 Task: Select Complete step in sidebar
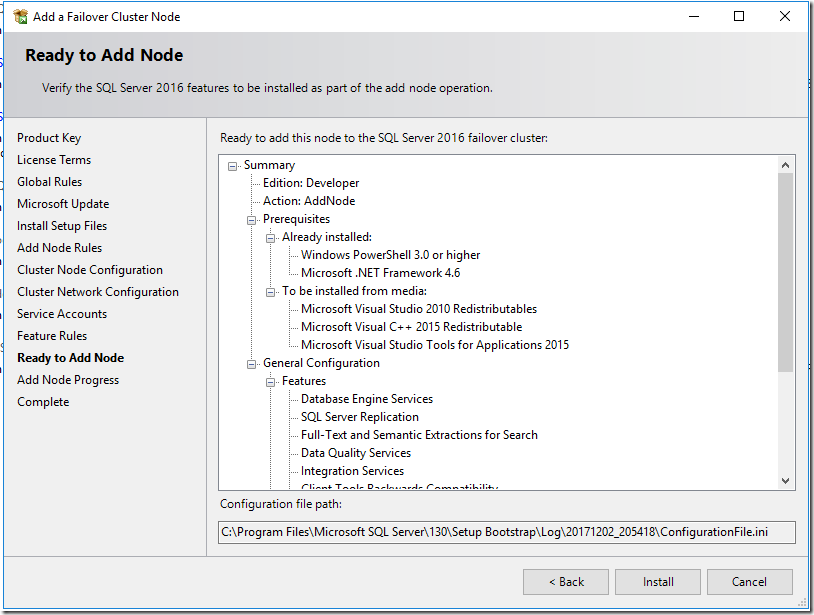click(x=43, y=402)
